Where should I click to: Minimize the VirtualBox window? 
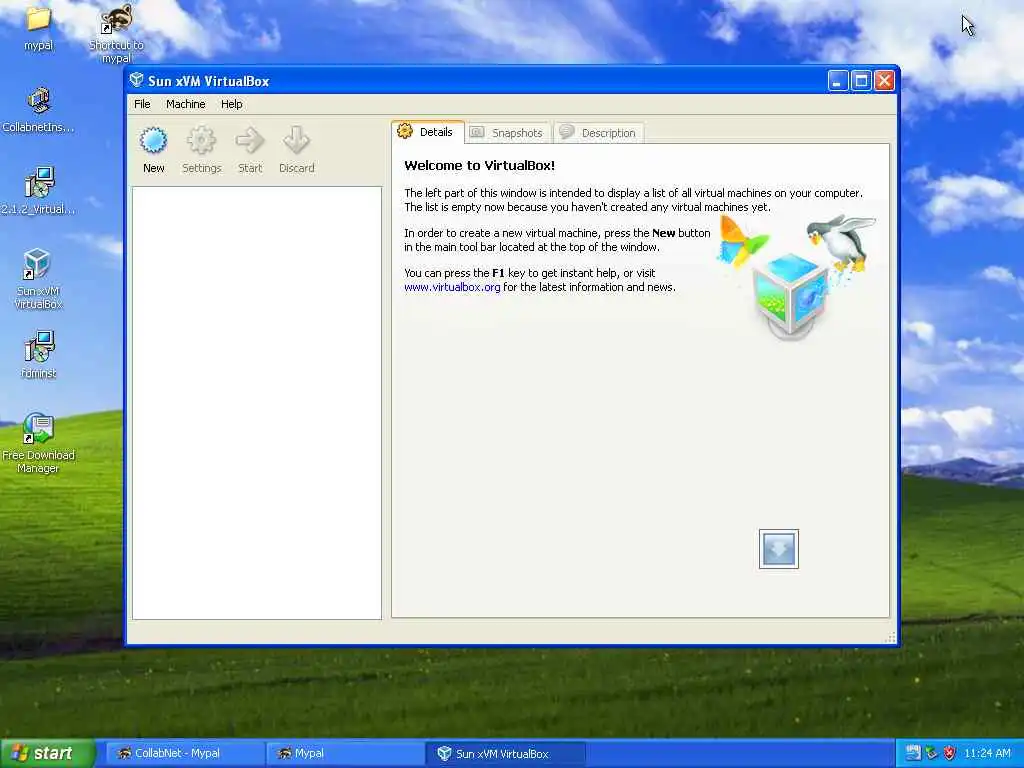click(x=838, y=80)
